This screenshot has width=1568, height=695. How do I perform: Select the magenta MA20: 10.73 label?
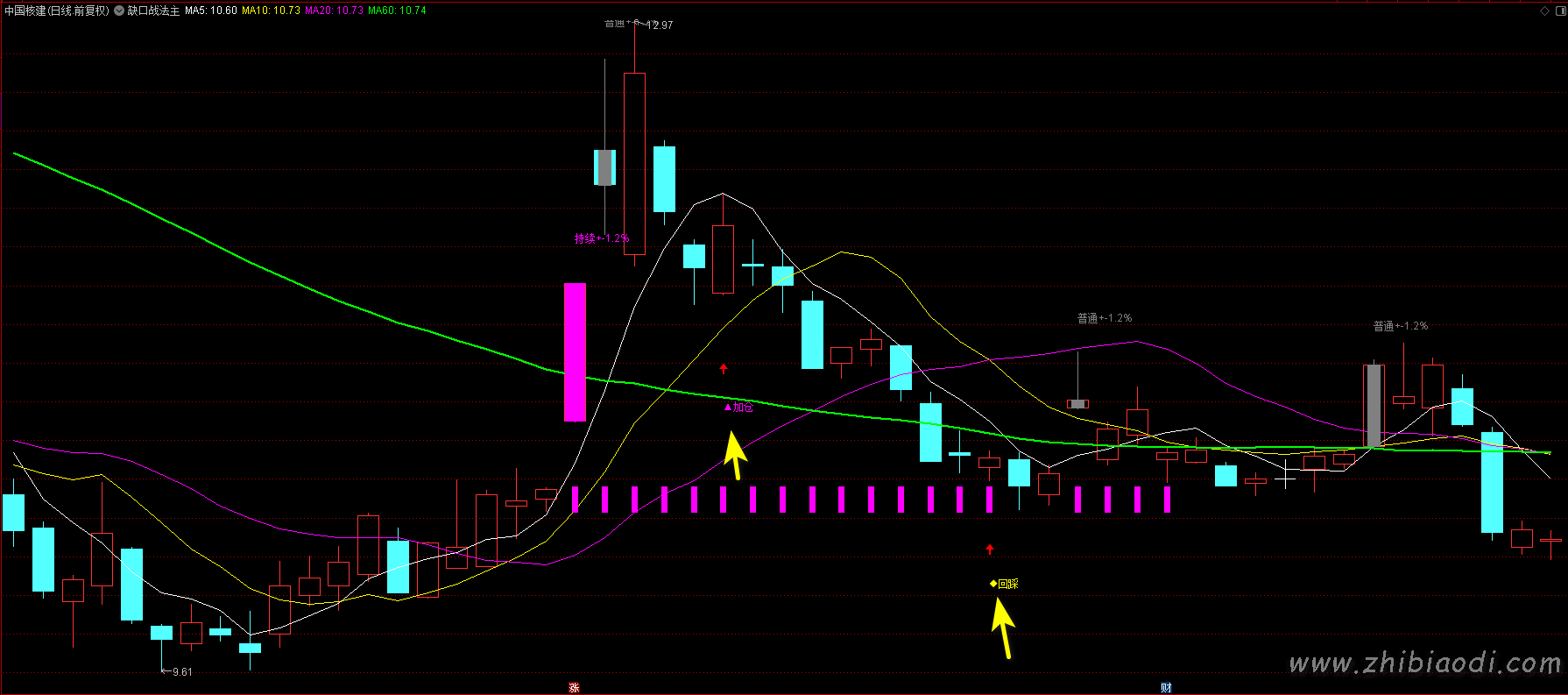click(334, 11)
